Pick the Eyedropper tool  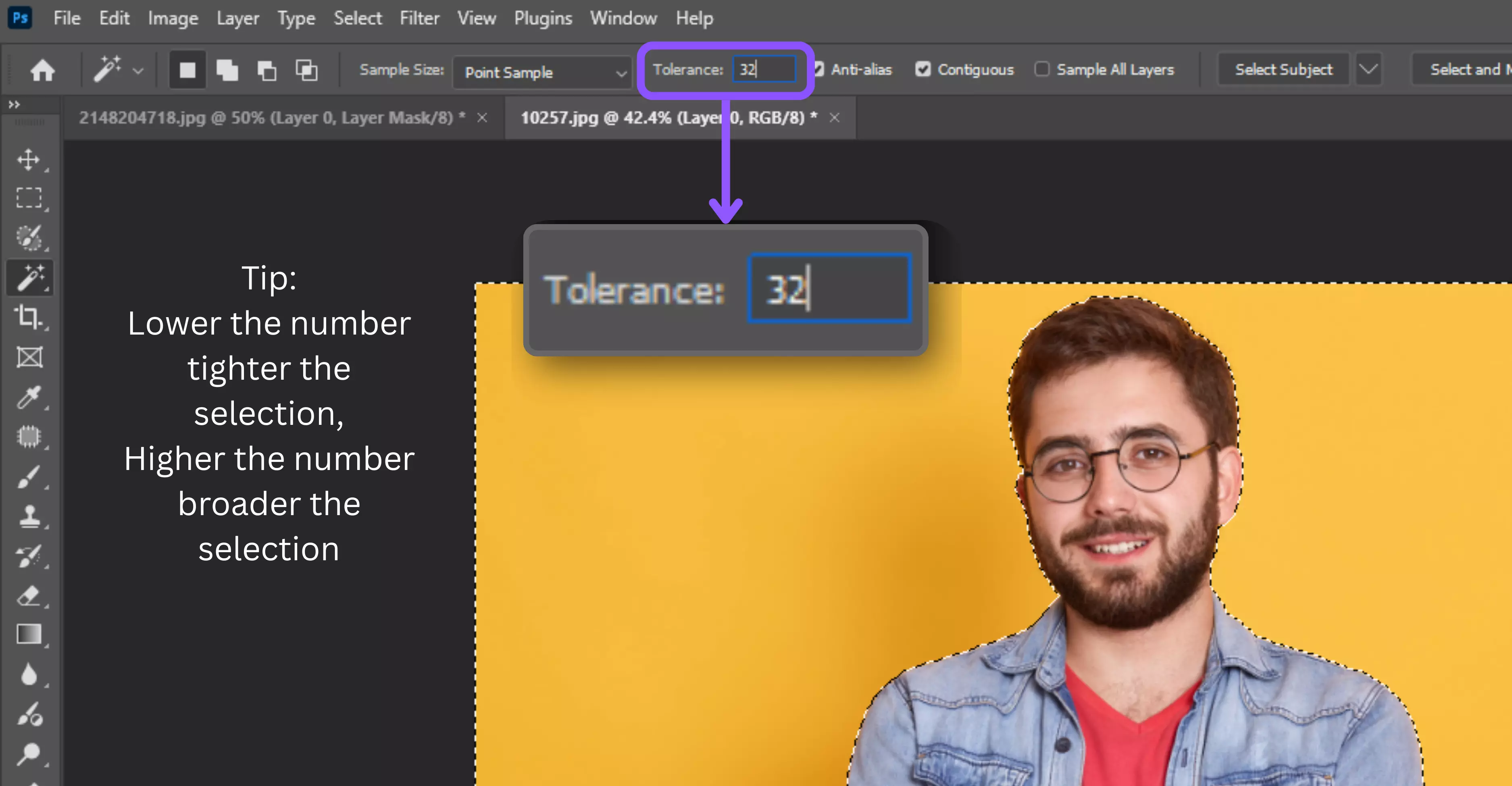click(29, 398)
